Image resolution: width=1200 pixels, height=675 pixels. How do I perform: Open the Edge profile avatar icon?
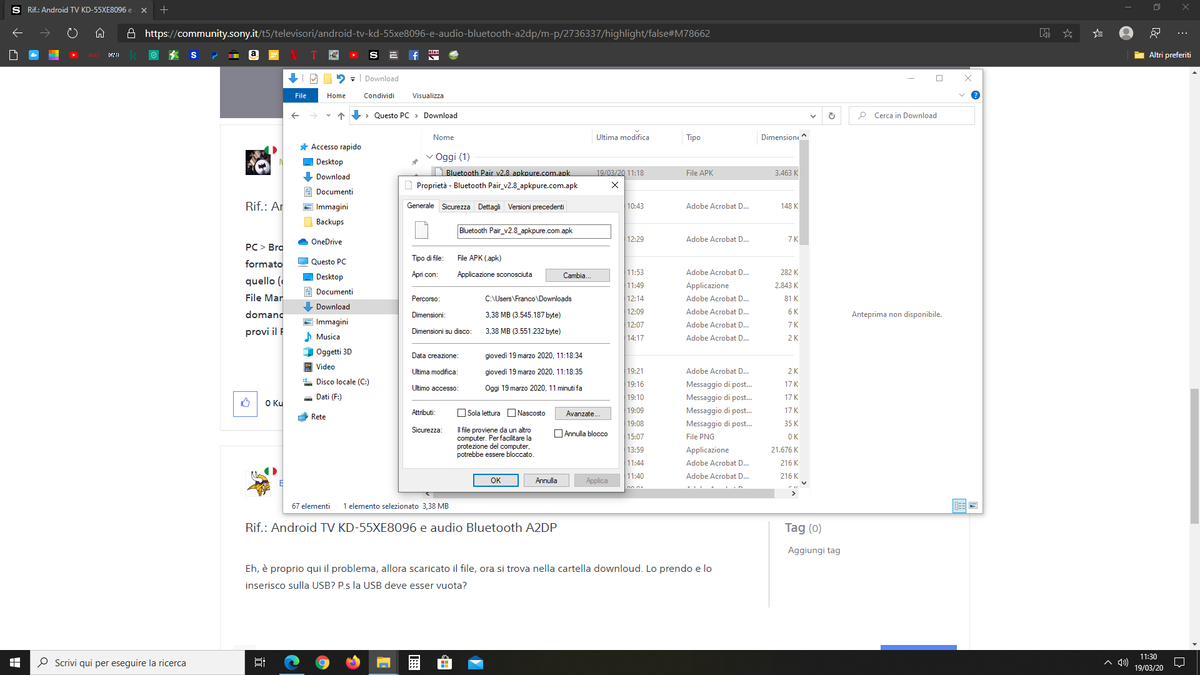pyautogui.click(x=1125, y=33)
